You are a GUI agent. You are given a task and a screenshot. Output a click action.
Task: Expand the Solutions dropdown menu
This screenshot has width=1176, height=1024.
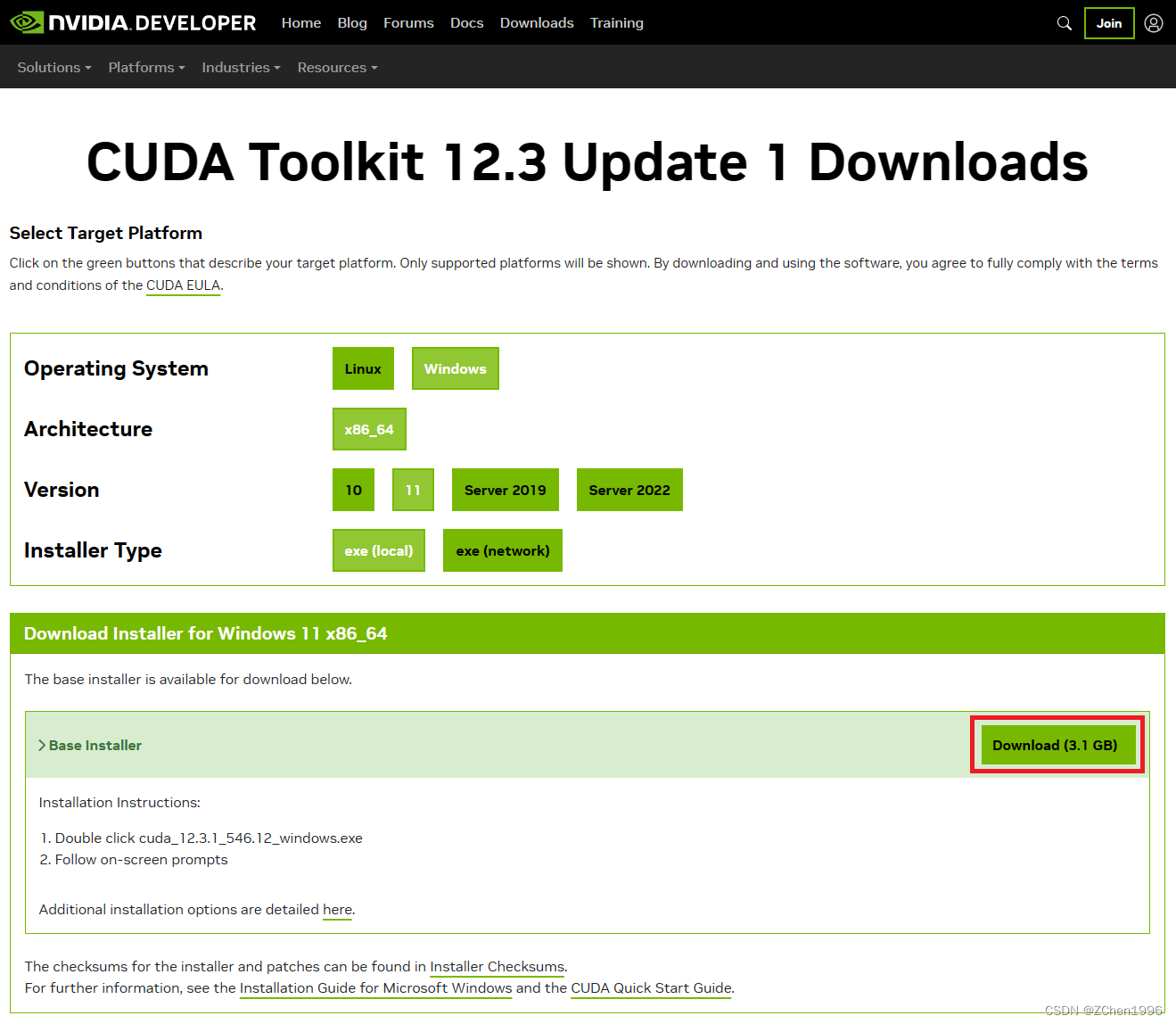point(54,68)
